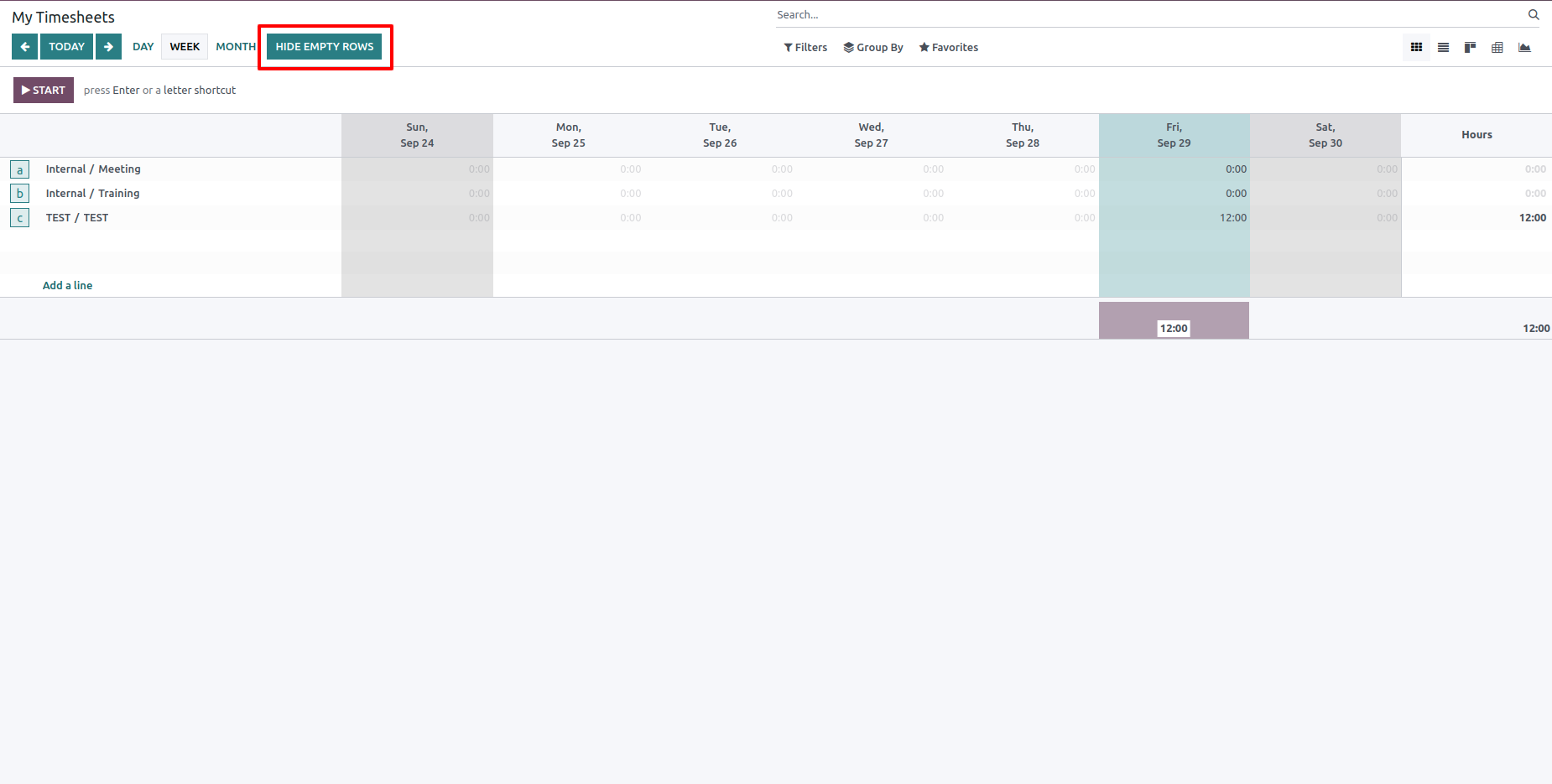The height and width of the screenshot is (784, 1552).
Task: Switch to the list view
Action: coord(1443,48)
